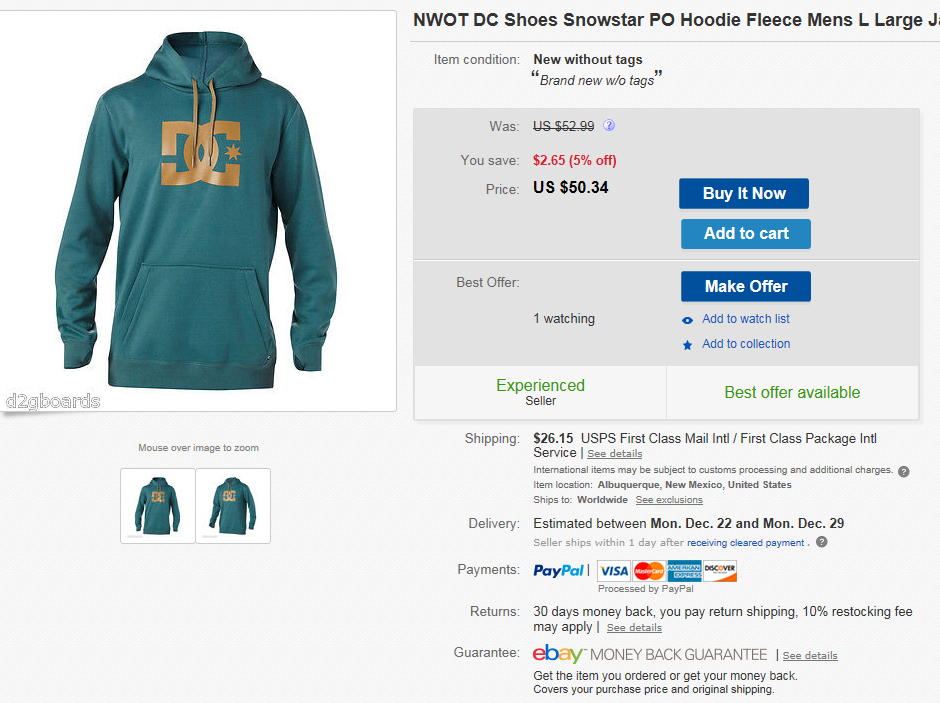The height and width of the screenshot is (703, 940).
Task: Open the Add to watch list link
Action: click(746, 319)
